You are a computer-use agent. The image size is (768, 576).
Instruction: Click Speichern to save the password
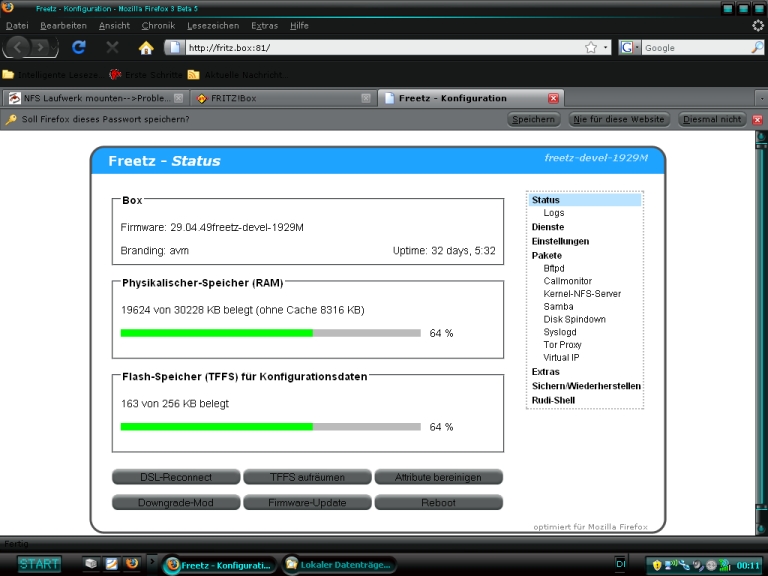point(533,119)
